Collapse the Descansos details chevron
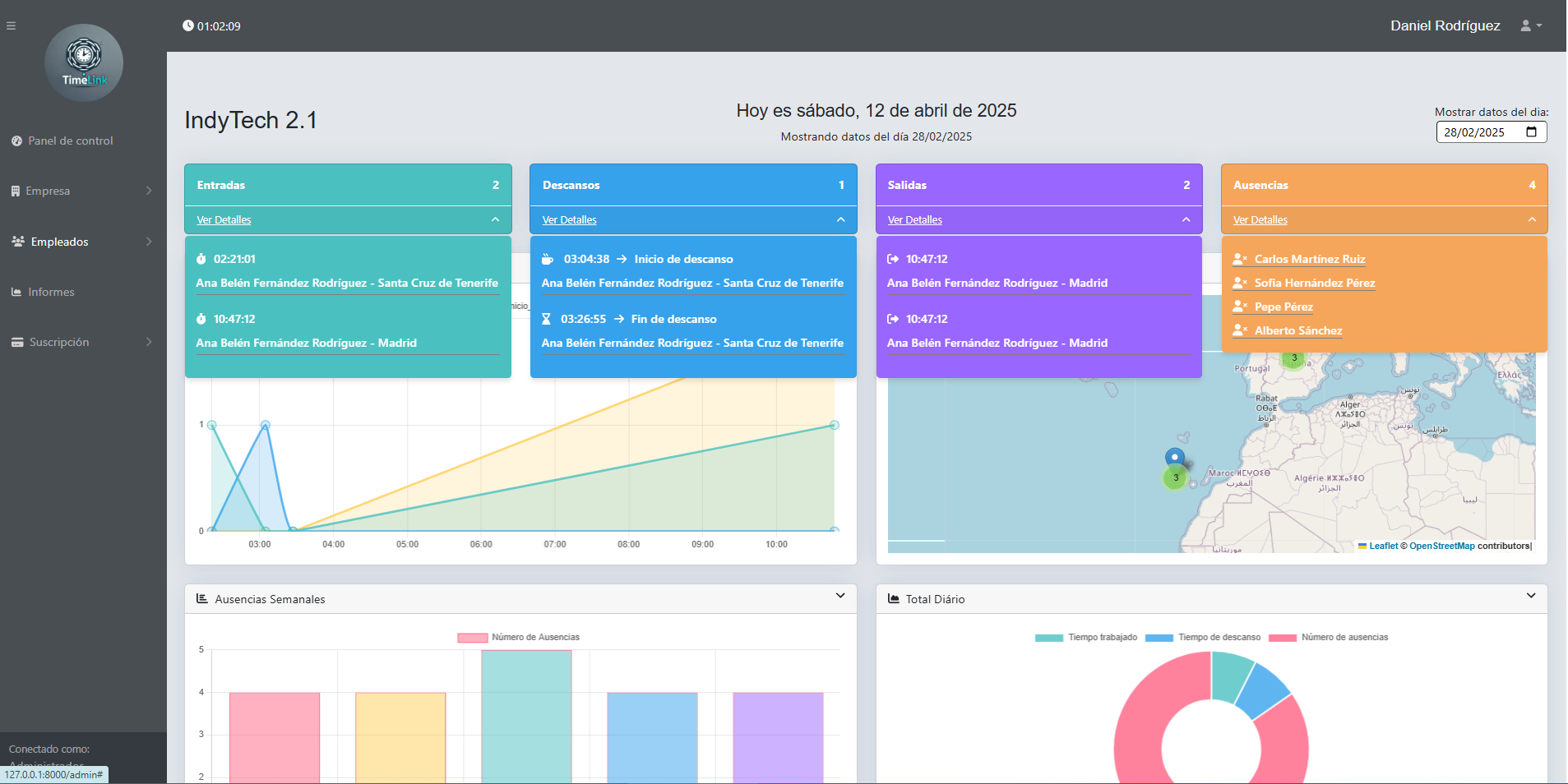This screenshot has width=1568, height=784. point(840,219)
